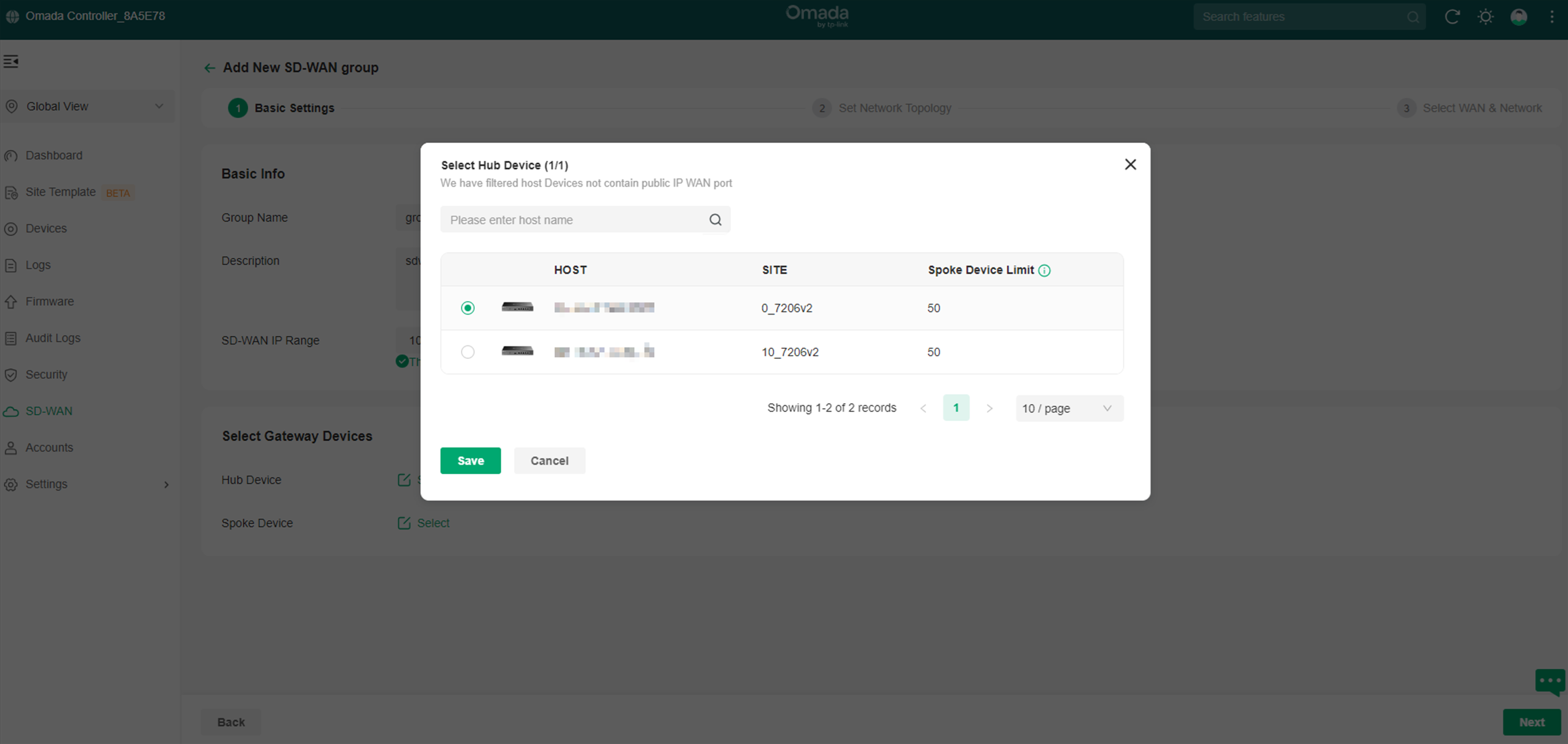Viewport: 1568px width, 744px height.
Task: Click the Devices sidebar icon
Action: pos(11,229)
